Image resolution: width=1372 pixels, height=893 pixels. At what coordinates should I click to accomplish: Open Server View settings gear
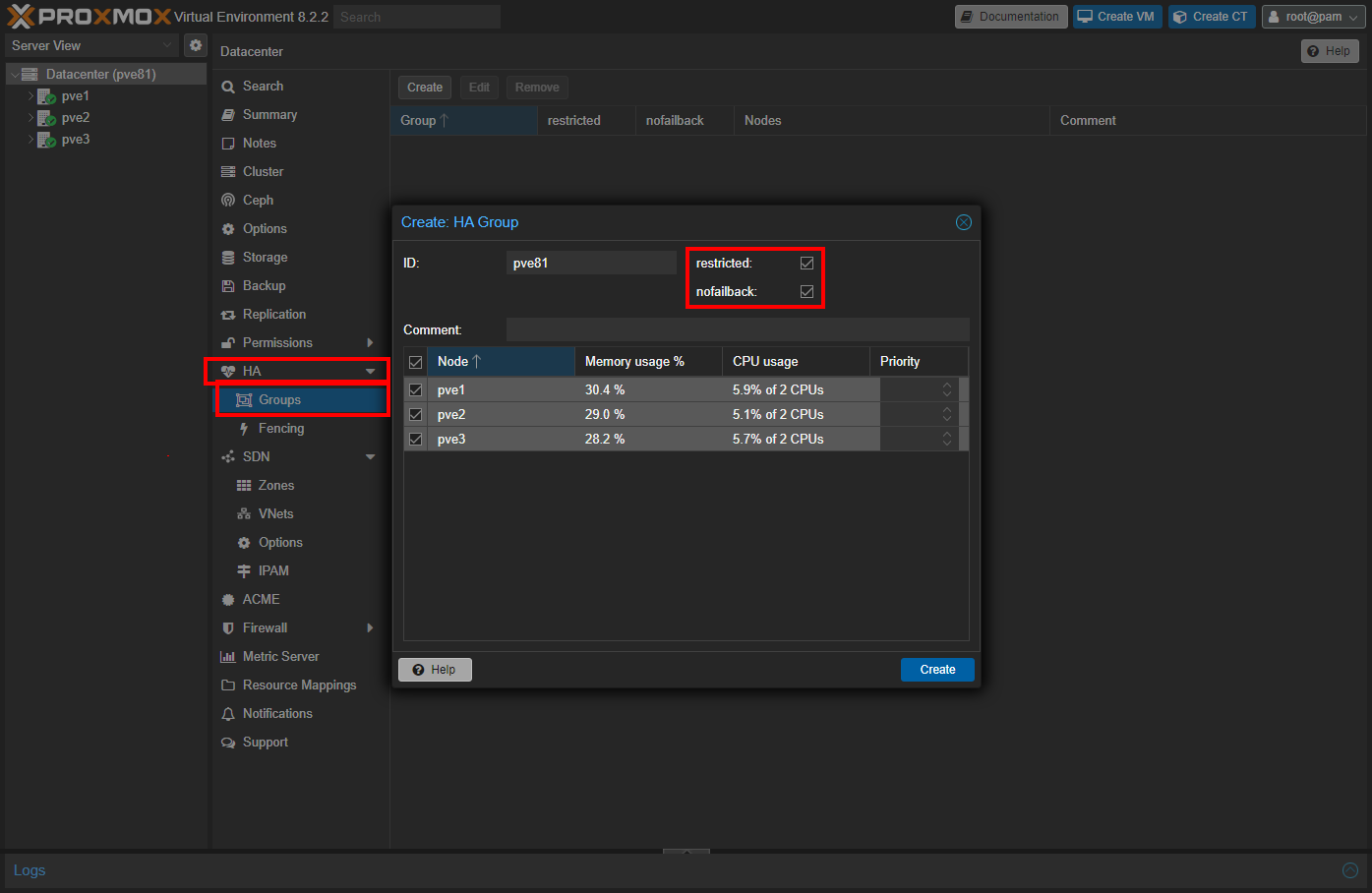coord(196,45)
